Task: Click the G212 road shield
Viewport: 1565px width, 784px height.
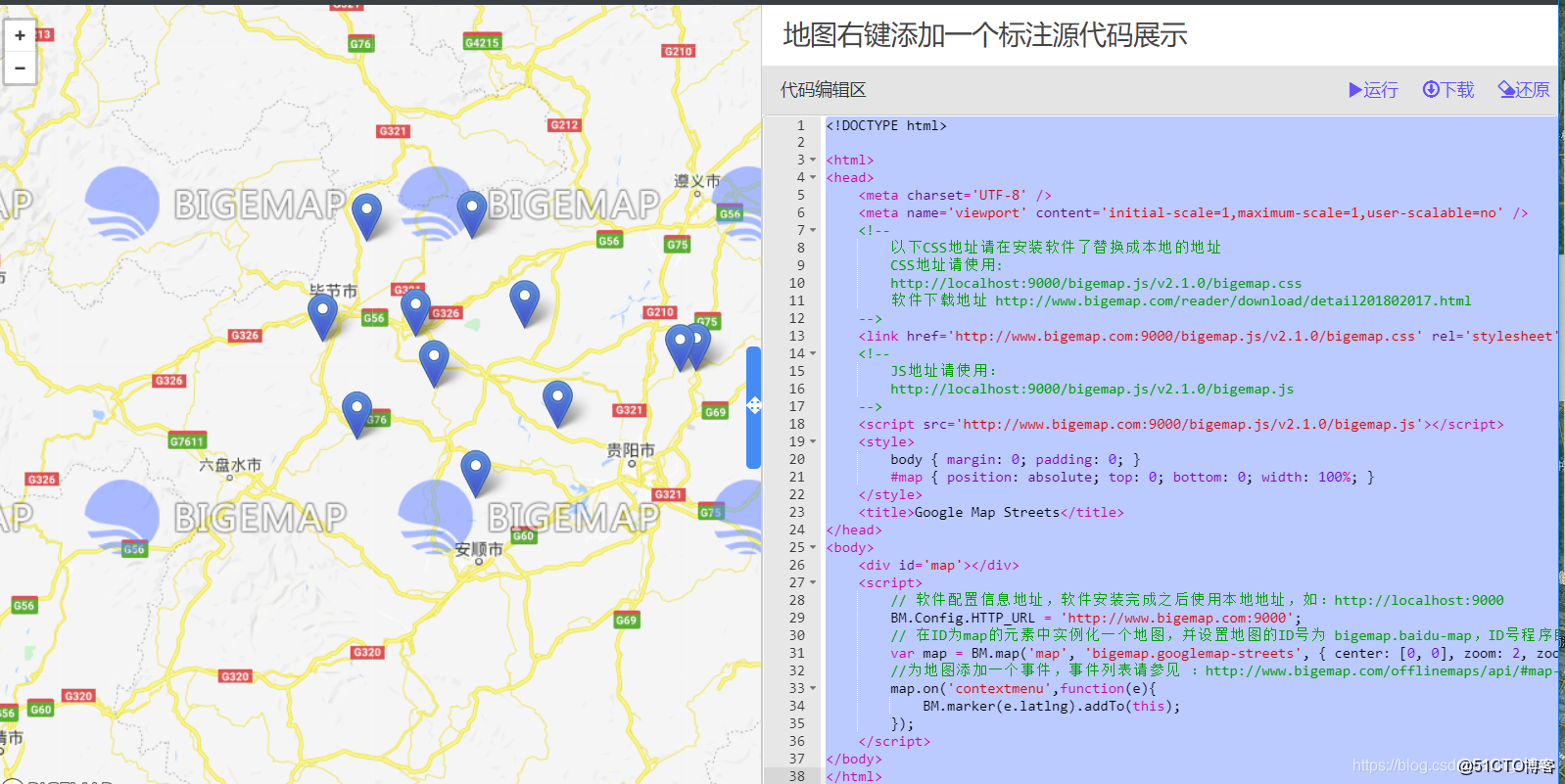Action: coord(564,125)
